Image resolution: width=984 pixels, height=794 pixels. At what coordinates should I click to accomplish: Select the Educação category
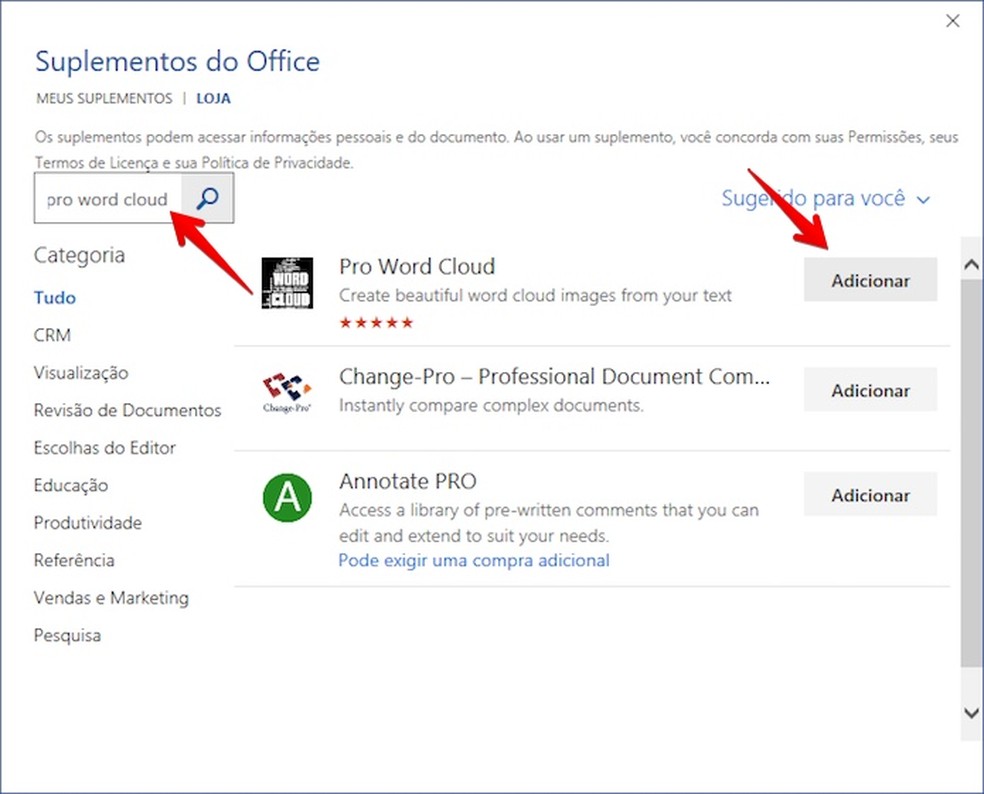[70, 485]
